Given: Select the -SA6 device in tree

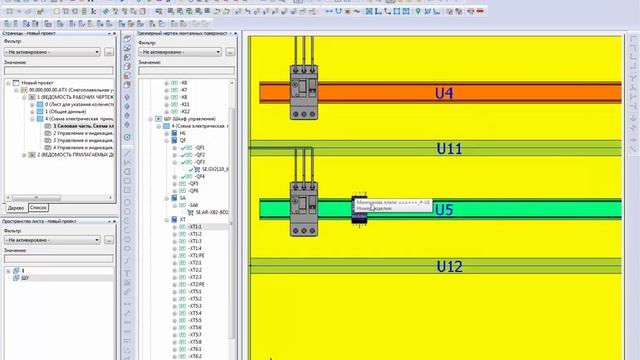Looking at the screenshot, I should (x=193, y=205).
